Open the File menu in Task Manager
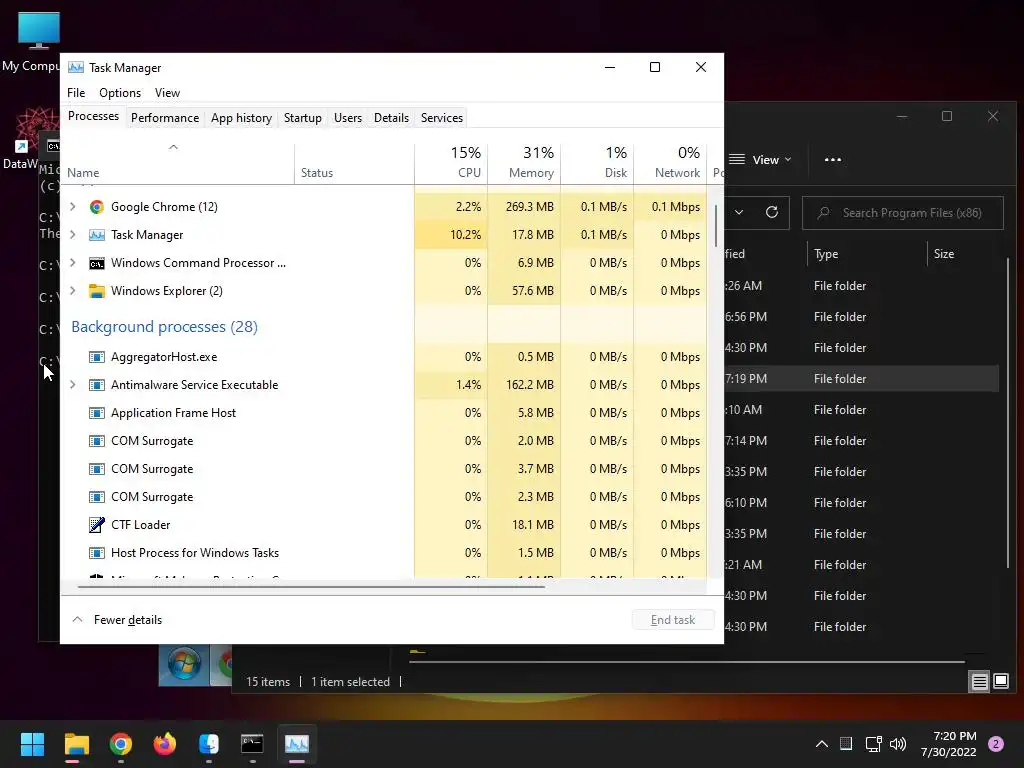This screenshot has height=768, width=1024. 76,93
